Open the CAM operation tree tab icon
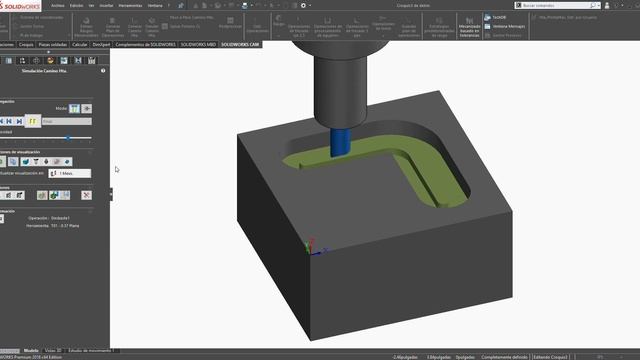 pos(78,61)
